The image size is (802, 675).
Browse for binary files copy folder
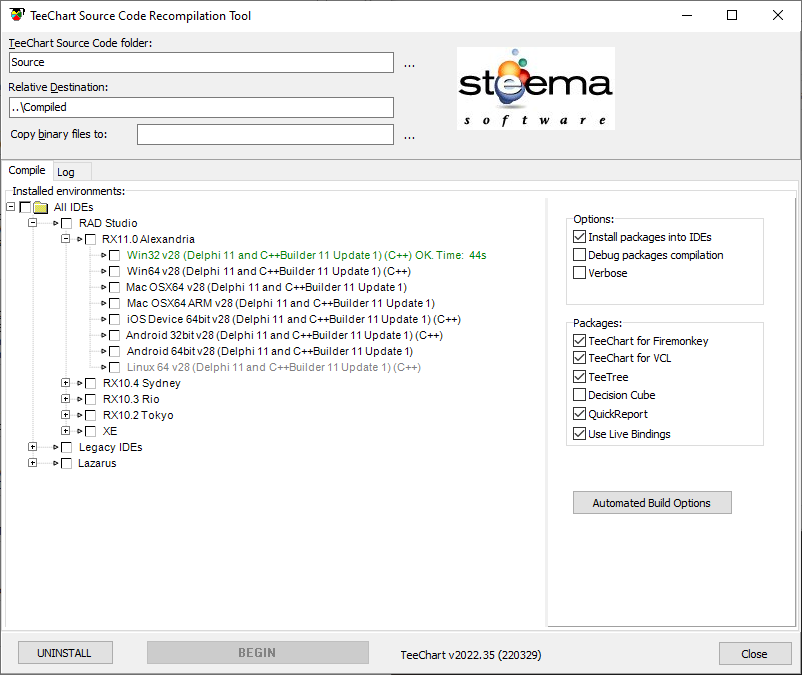point(409,137)
